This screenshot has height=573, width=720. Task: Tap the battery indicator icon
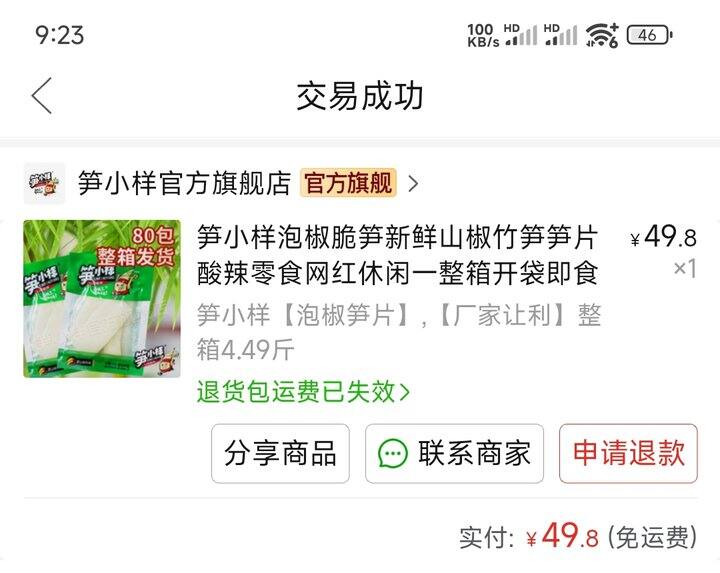pyautogui.click(x=650, y=35)
